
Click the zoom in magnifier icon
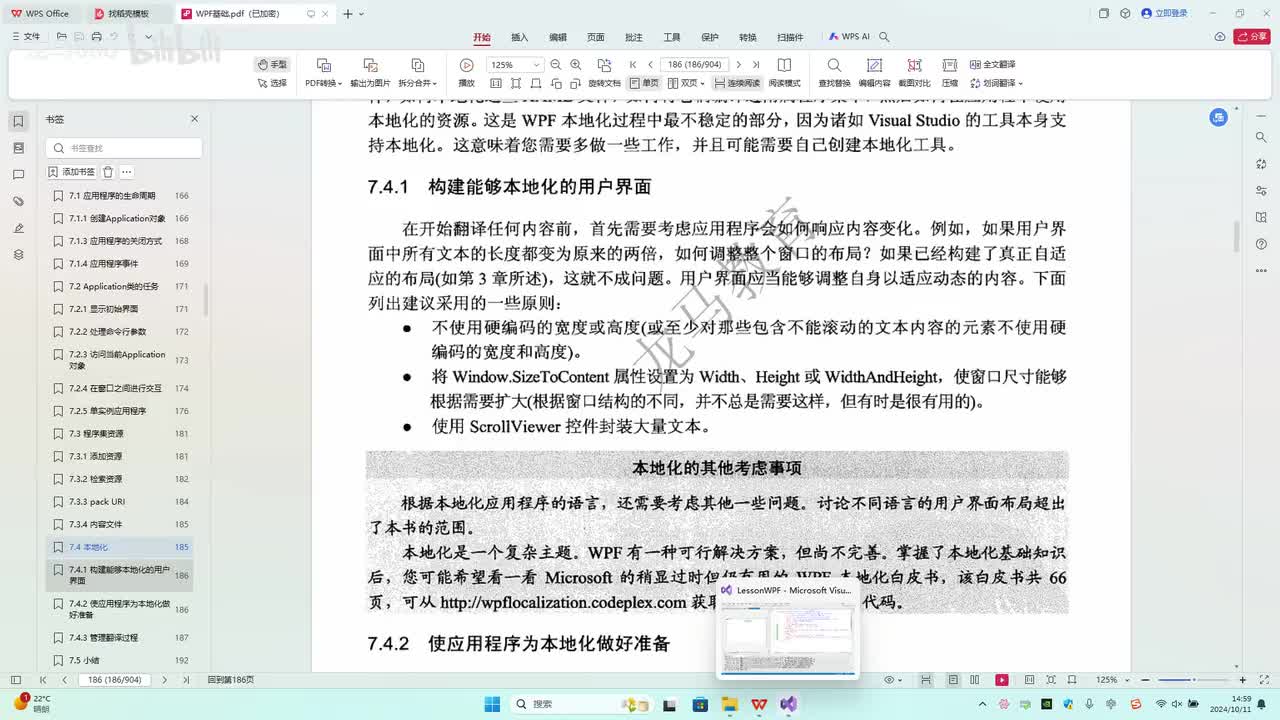(x=576, y=64)
